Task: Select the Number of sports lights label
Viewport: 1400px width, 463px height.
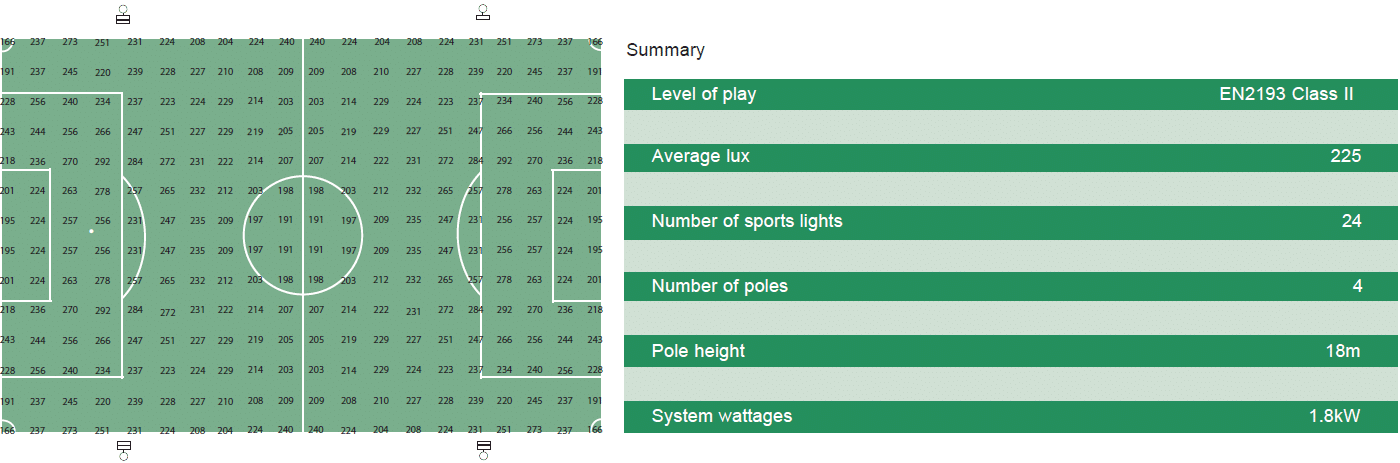Action: point(747,222)
